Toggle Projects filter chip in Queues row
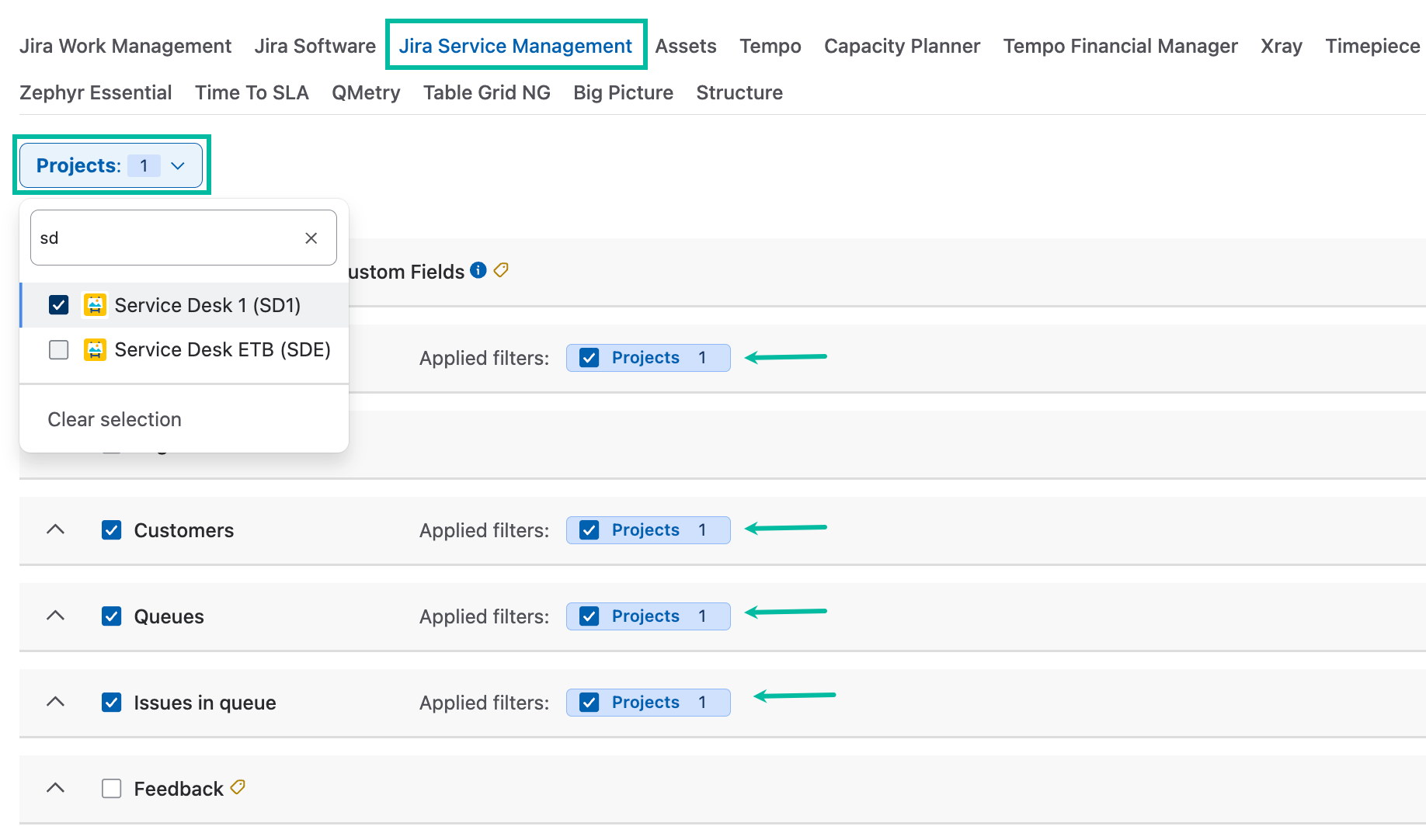Viewport: 1426px width, 840px height. click(x=649, y=616)
